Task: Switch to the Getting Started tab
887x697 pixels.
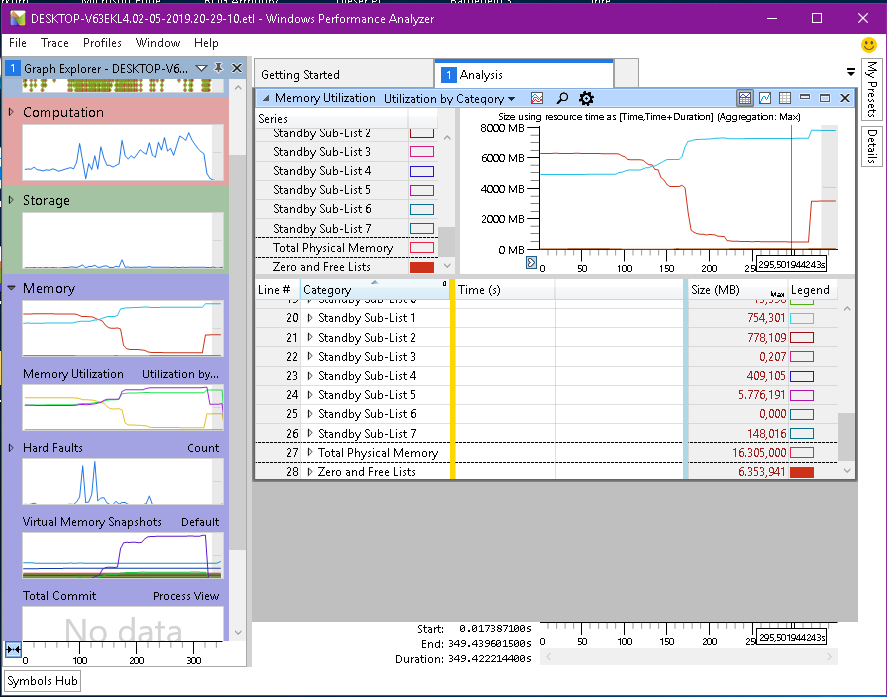Action: click(x=300, y=75)
